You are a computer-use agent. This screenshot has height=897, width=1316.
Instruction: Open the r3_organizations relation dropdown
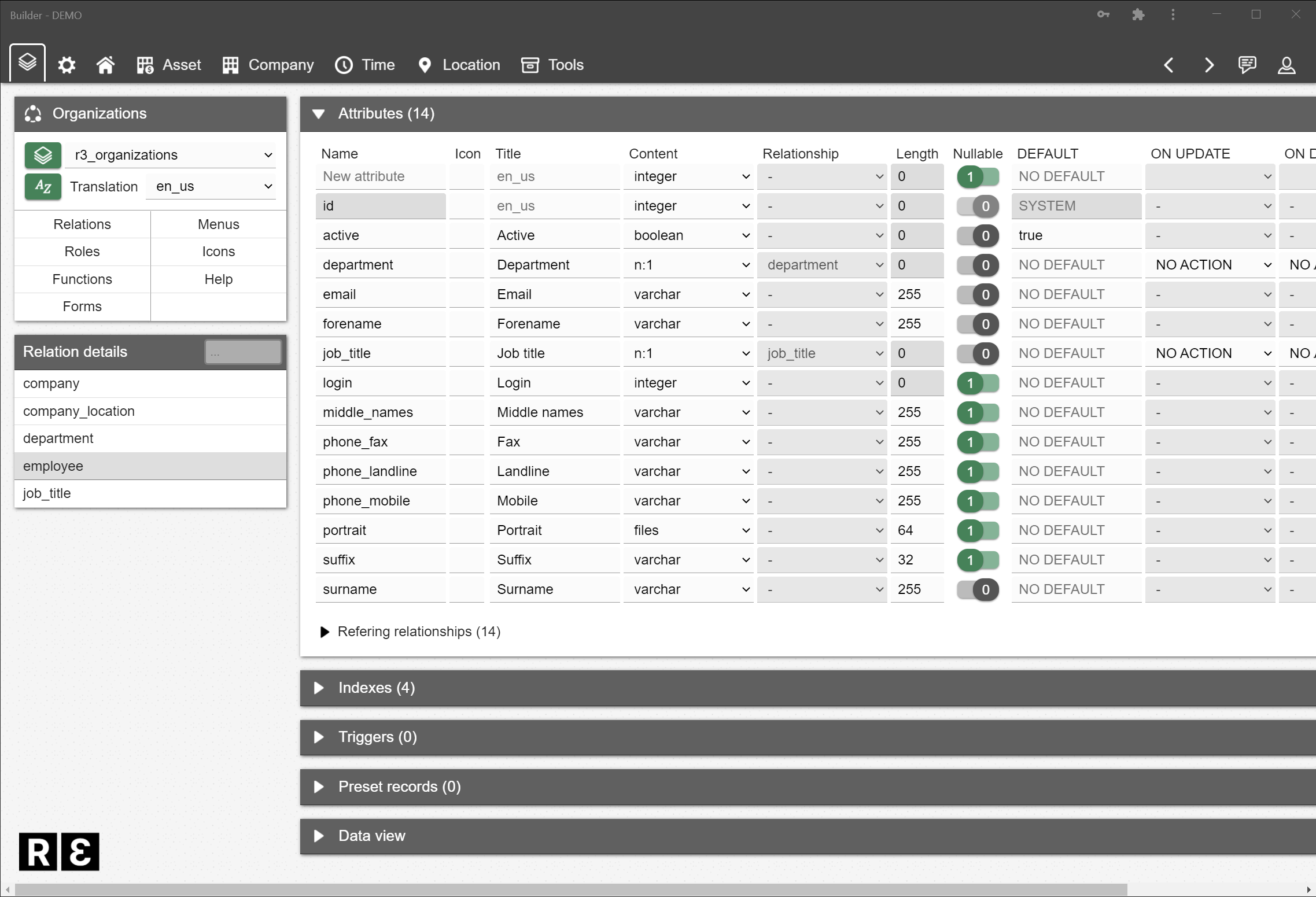171,154
